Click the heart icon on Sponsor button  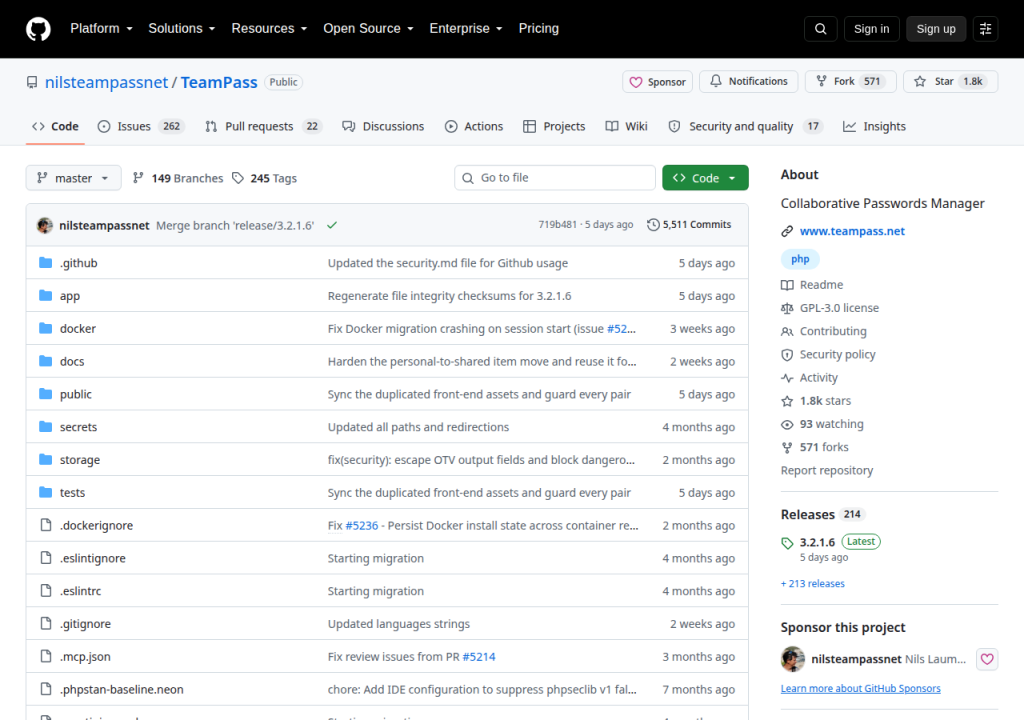(635, 82)
